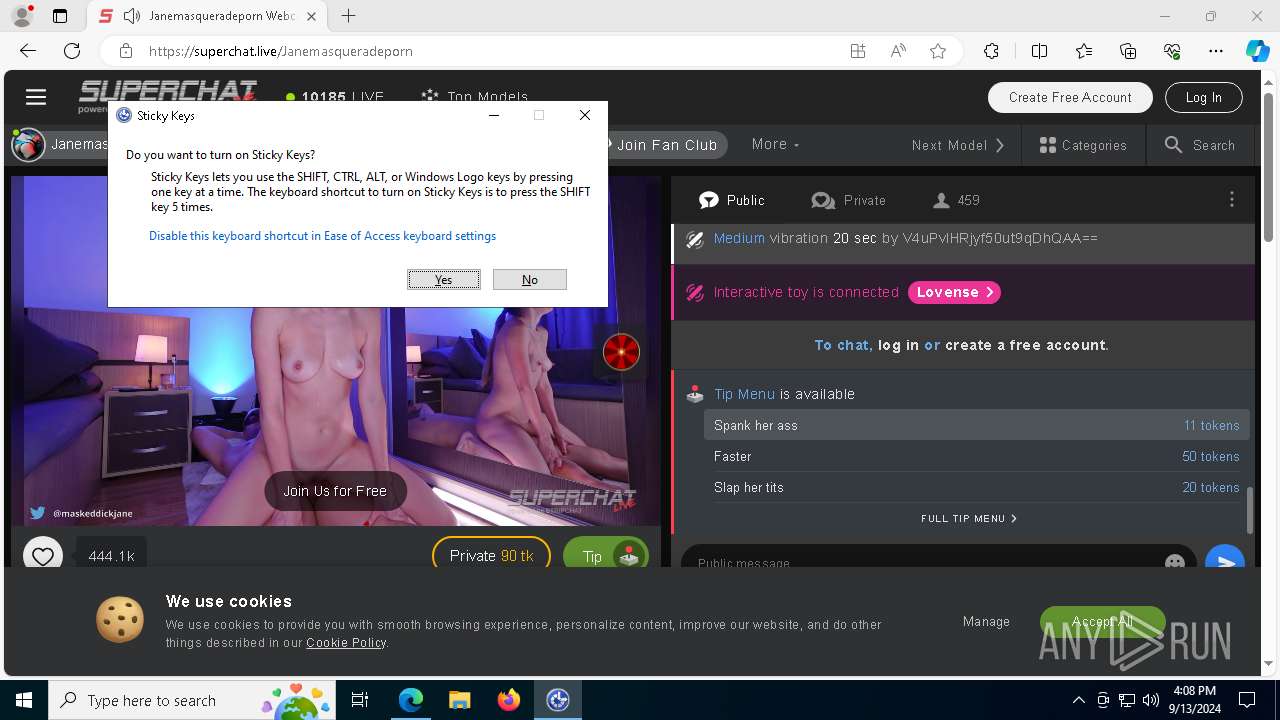Screen dimensions: 1280x720
Task: Open the hamburger site menu
Action: [x=36, y=97]
